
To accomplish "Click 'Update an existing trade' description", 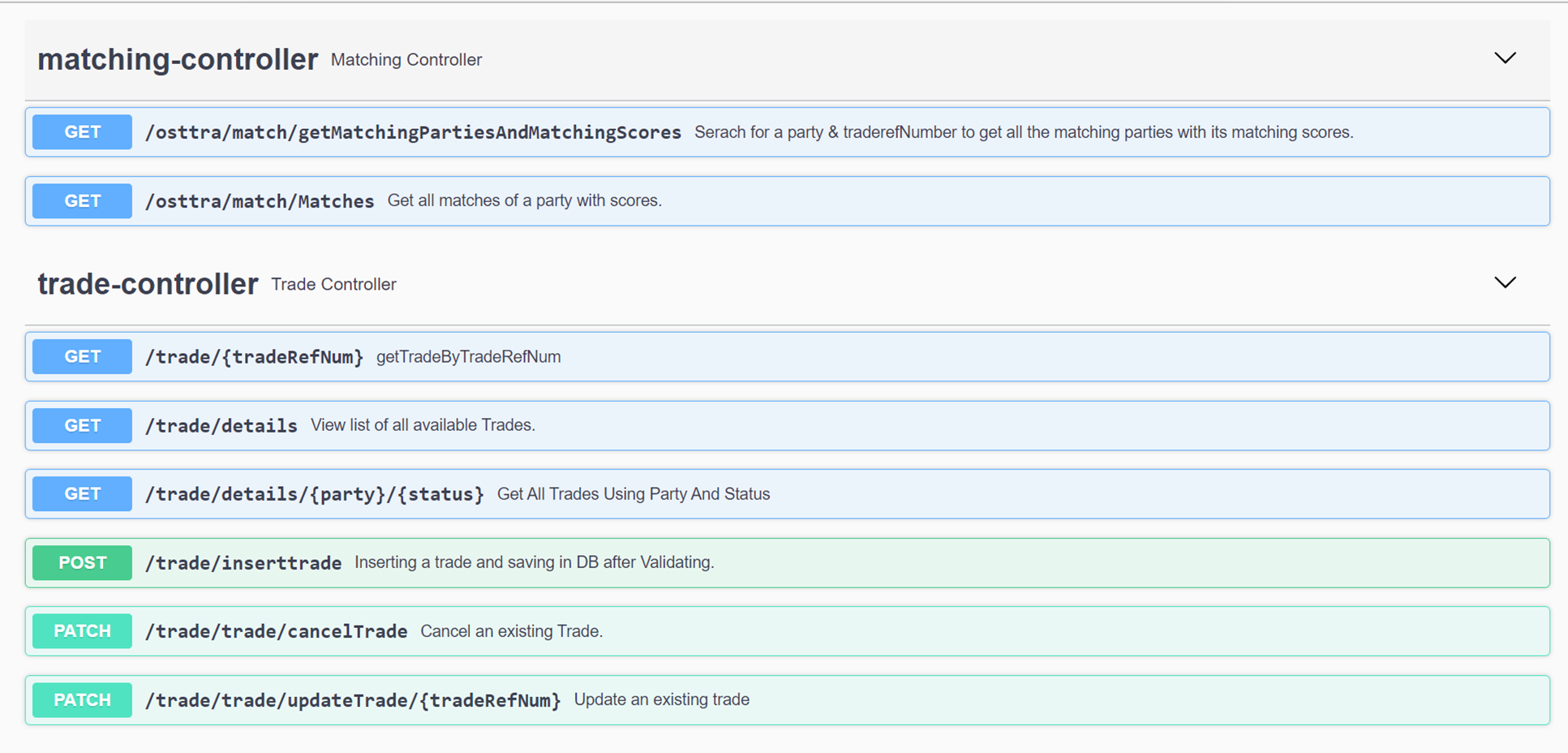I will 661,699.
